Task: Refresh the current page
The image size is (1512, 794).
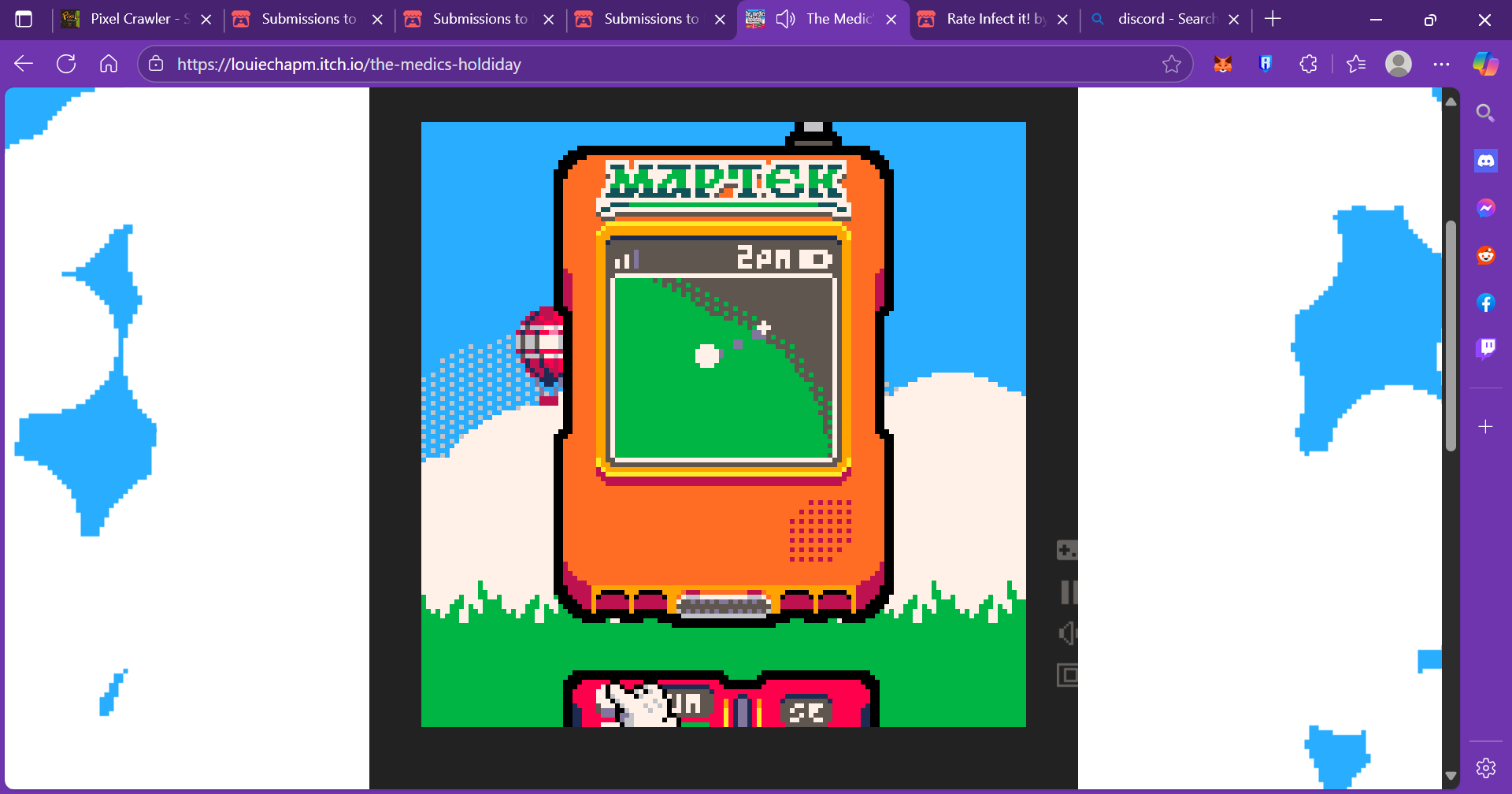Action: pyautogui.click(x=66, y=64)
